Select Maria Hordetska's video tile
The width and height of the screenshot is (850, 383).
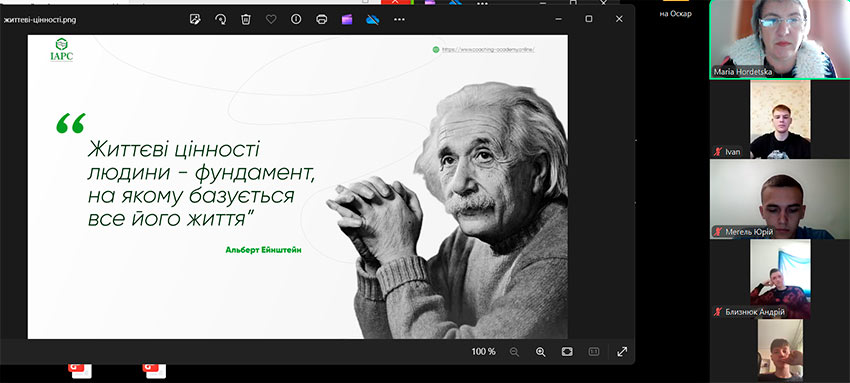tap(780, 39)
